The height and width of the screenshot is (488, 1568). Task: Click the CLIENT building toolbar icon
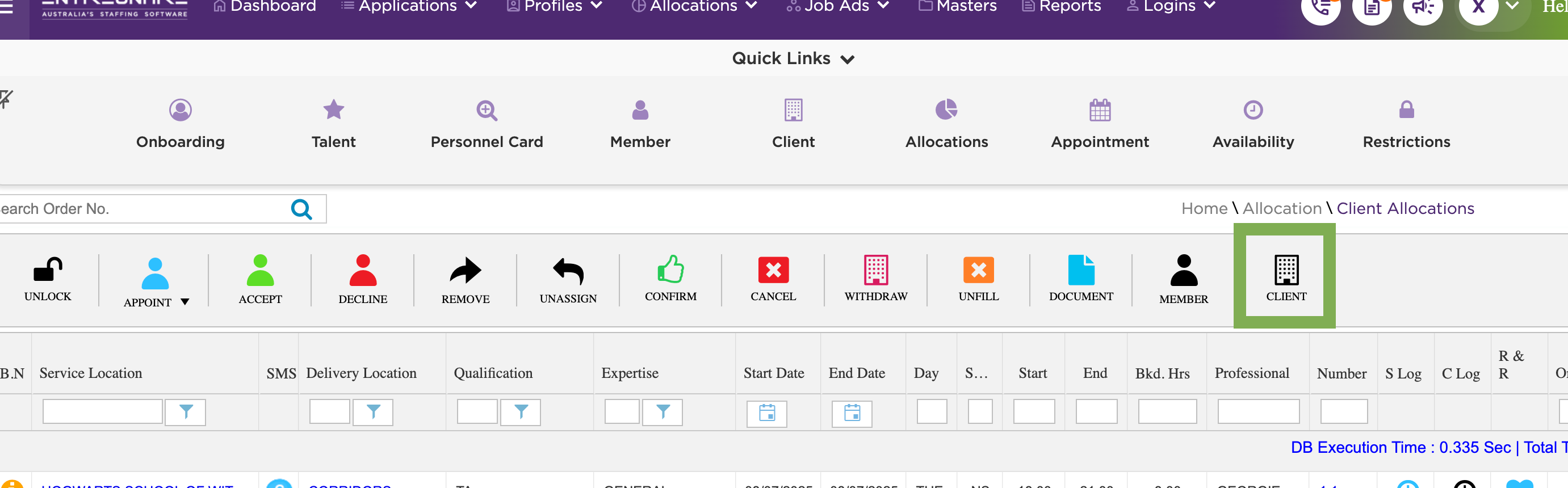pyautogui.click(x=1286, y=270)
